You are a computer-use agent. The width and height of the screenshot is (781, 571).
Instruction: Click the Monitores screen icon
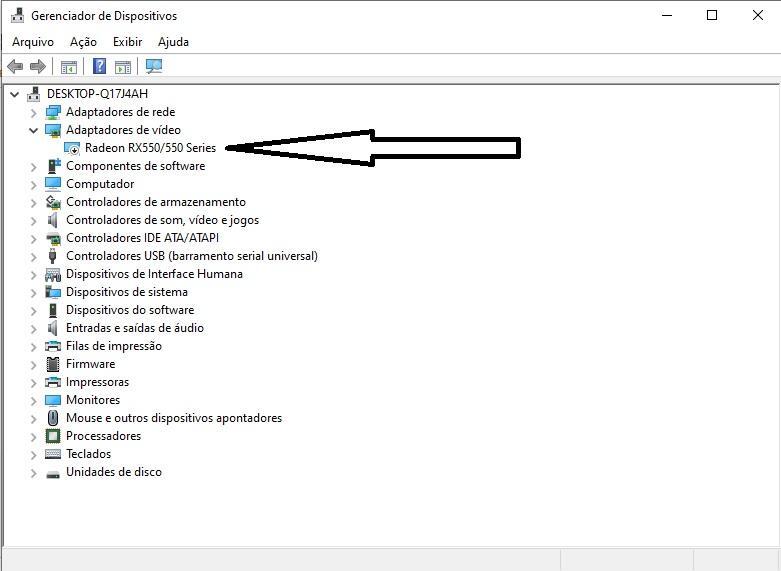pos(53,400)
